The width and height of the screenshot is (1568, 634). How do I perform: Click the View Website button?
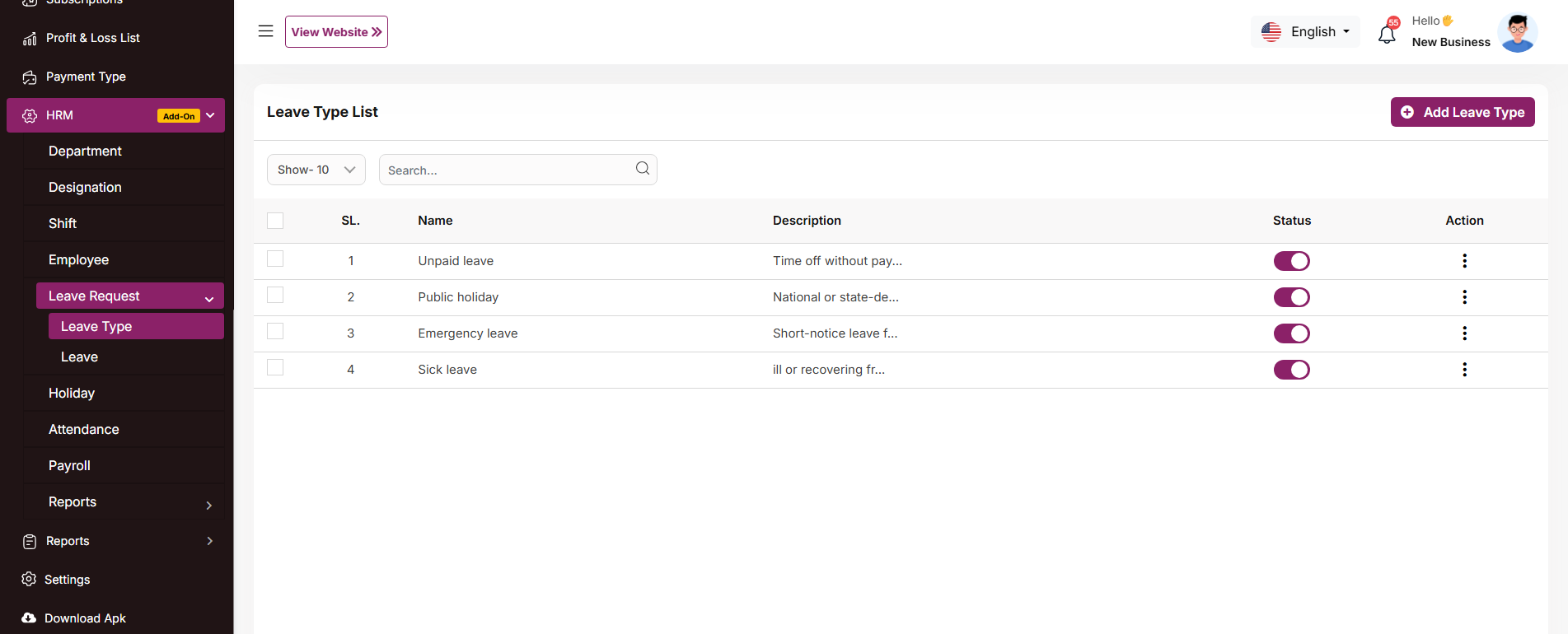click(336, 32)
